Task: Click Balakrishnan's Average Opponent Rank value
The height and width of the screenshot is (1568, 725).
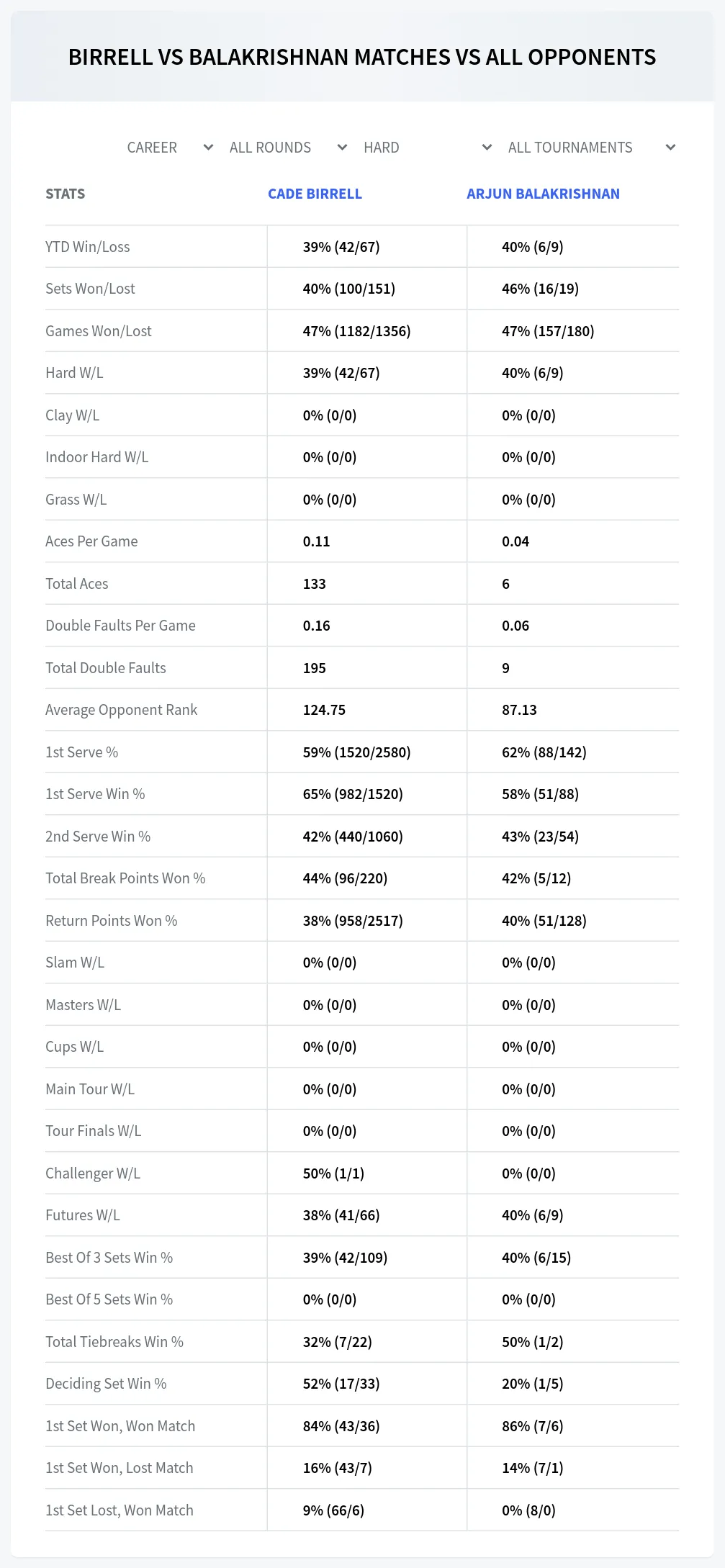Action: click(x=519, y=710)
